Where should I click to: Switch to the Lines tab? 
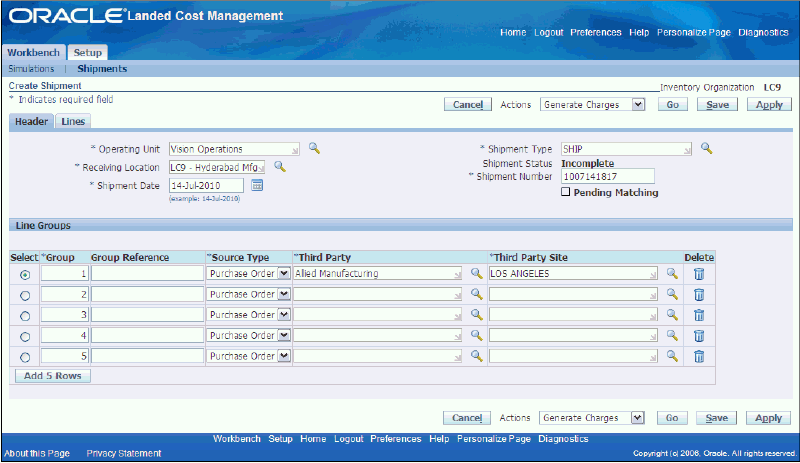pos(73,121)
